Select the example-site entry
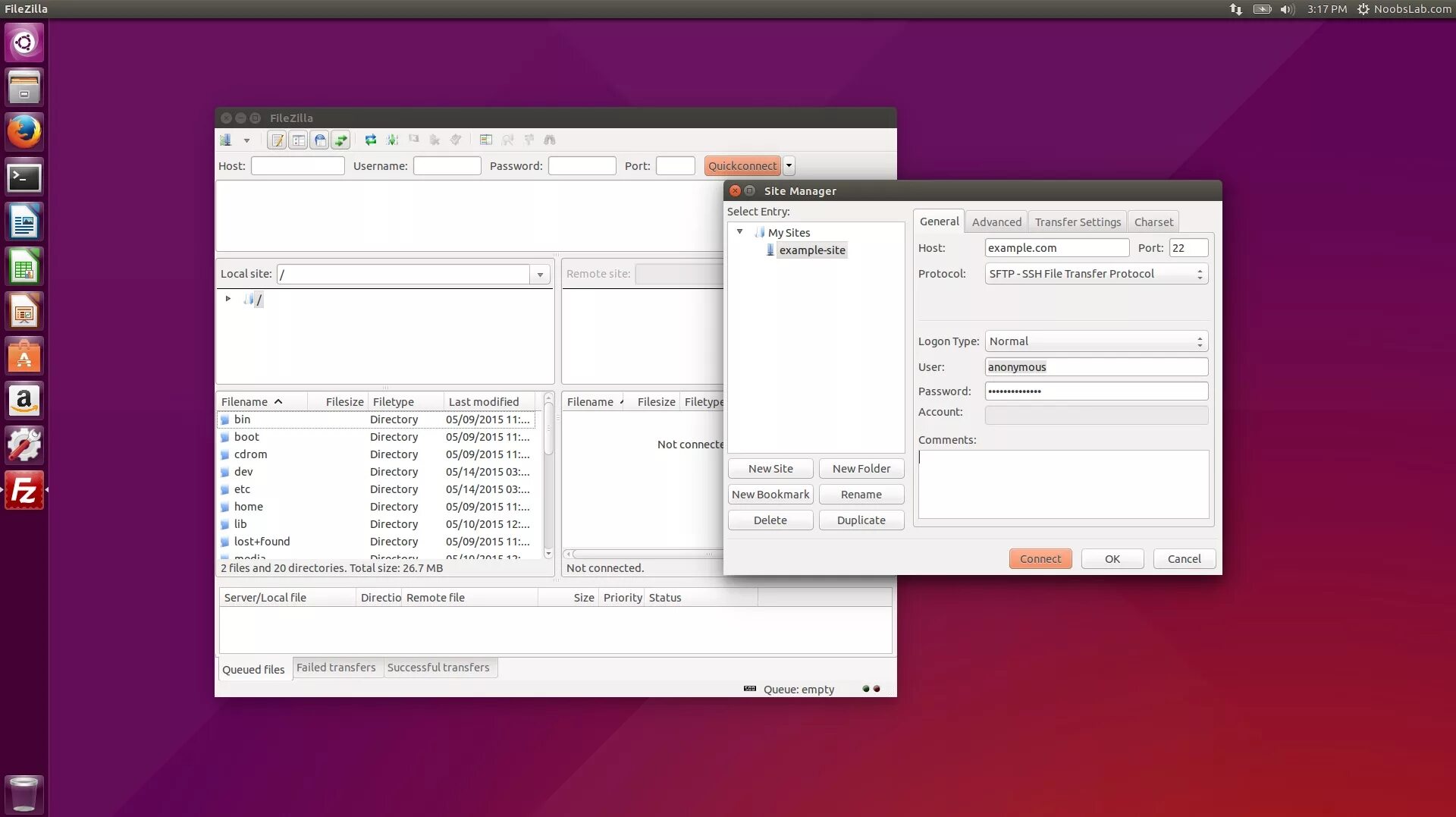1456x817 pixels. pos(812,250)
